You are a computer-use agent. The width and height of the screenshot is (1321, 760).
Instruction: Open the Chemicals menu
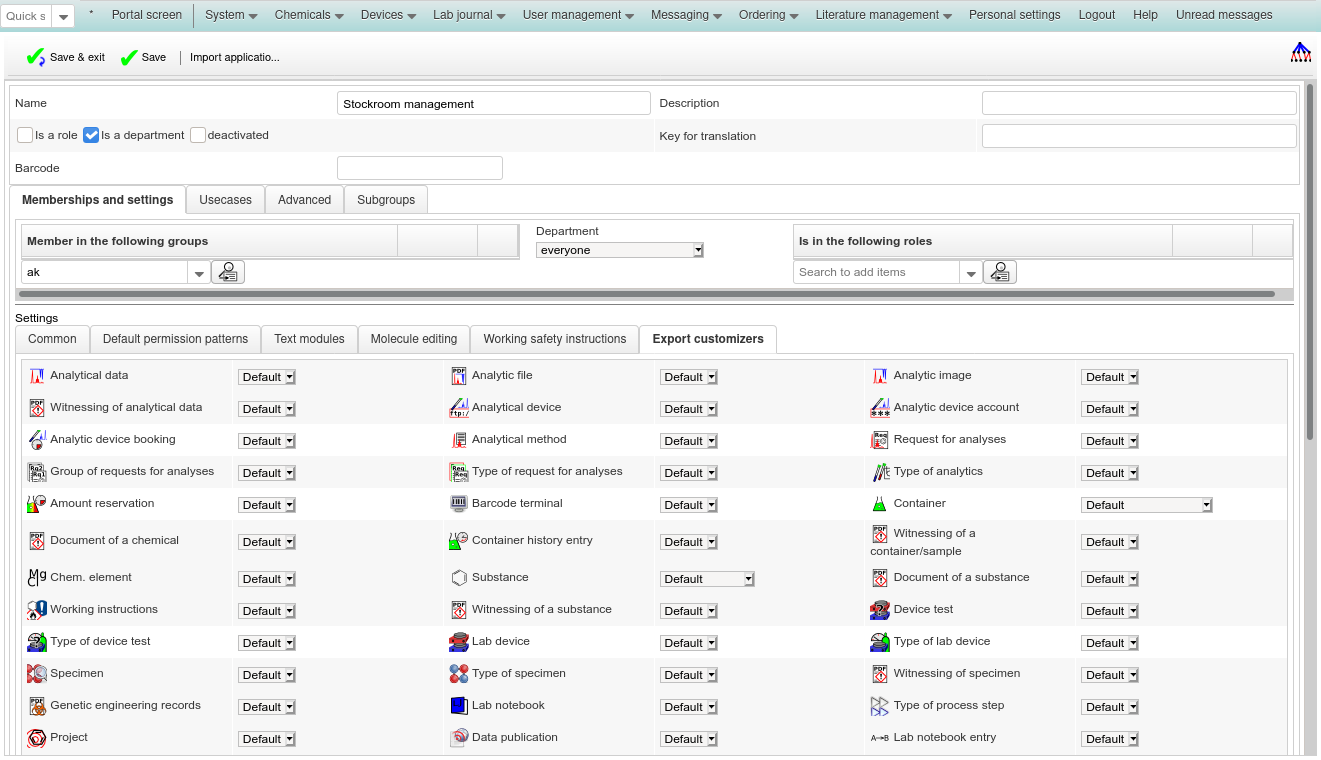coord(309,15)
